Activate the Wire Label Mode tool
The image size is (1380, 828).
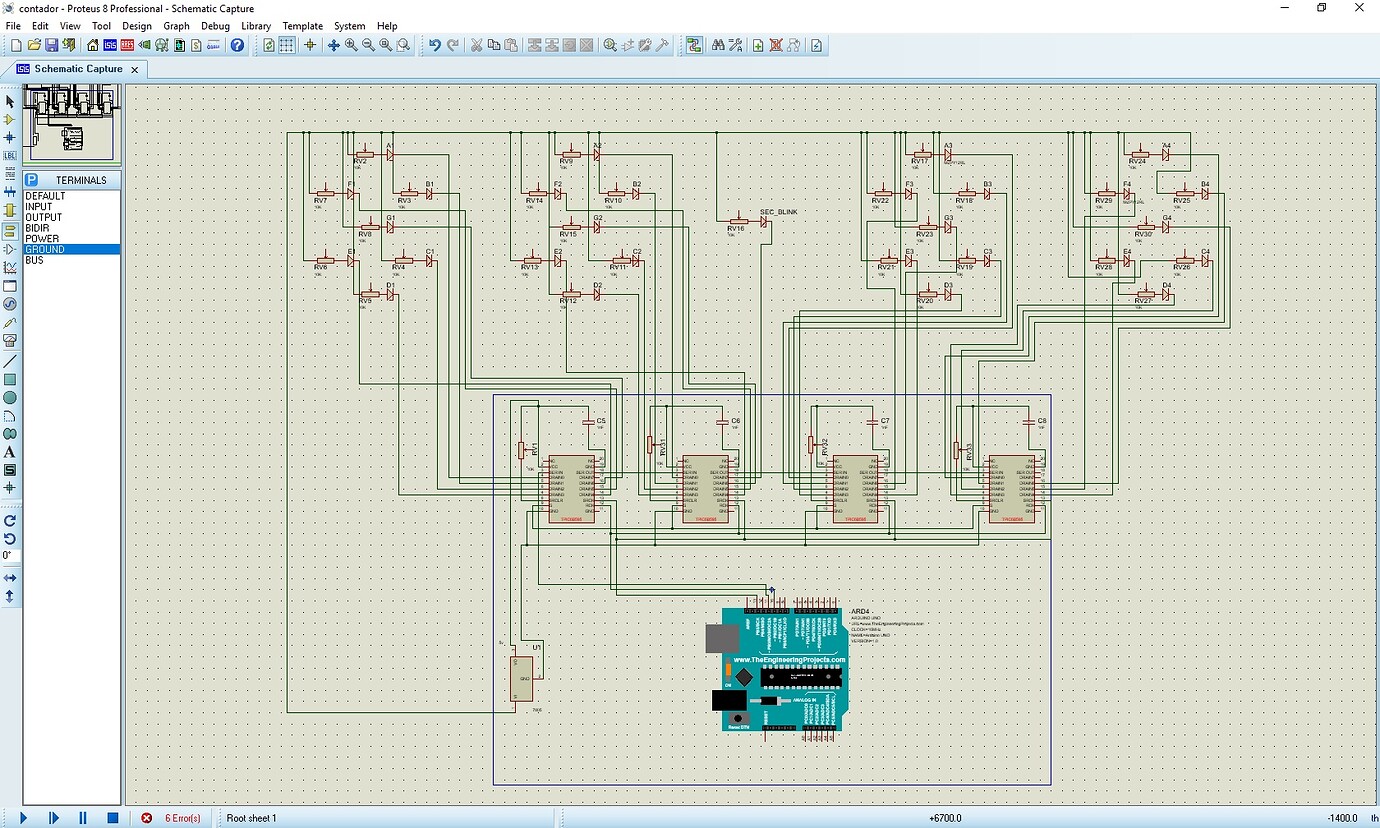coord(9,155)
